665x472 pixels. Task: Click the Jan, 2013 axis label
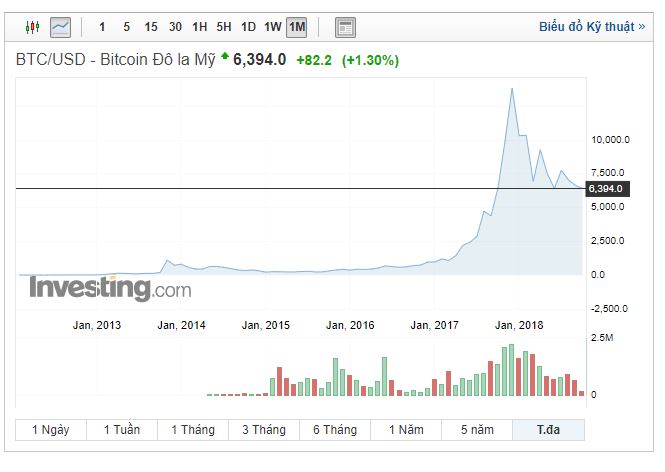tap(97, 325)
